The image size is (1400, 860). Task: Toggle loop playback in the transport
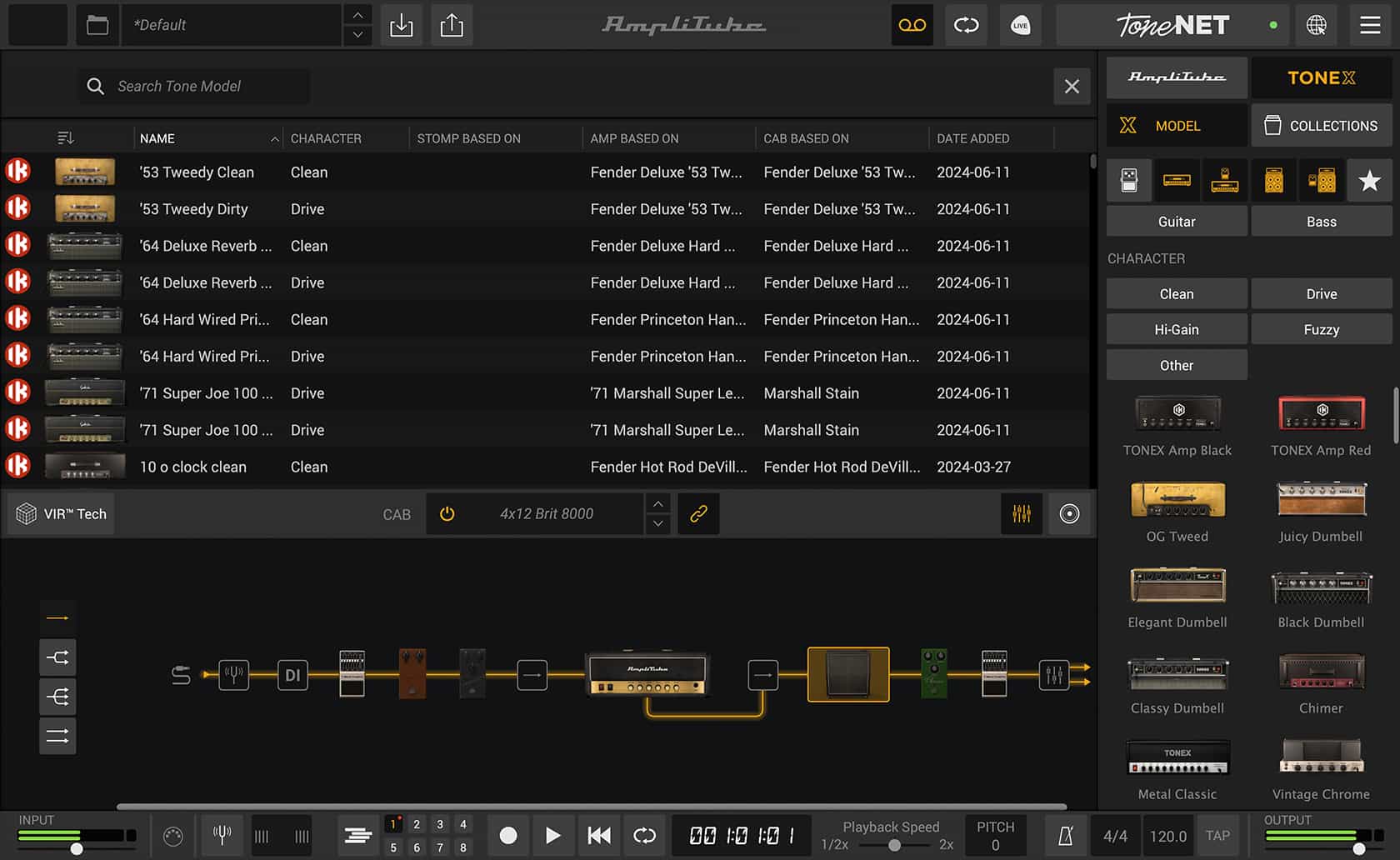coord(644,835)
